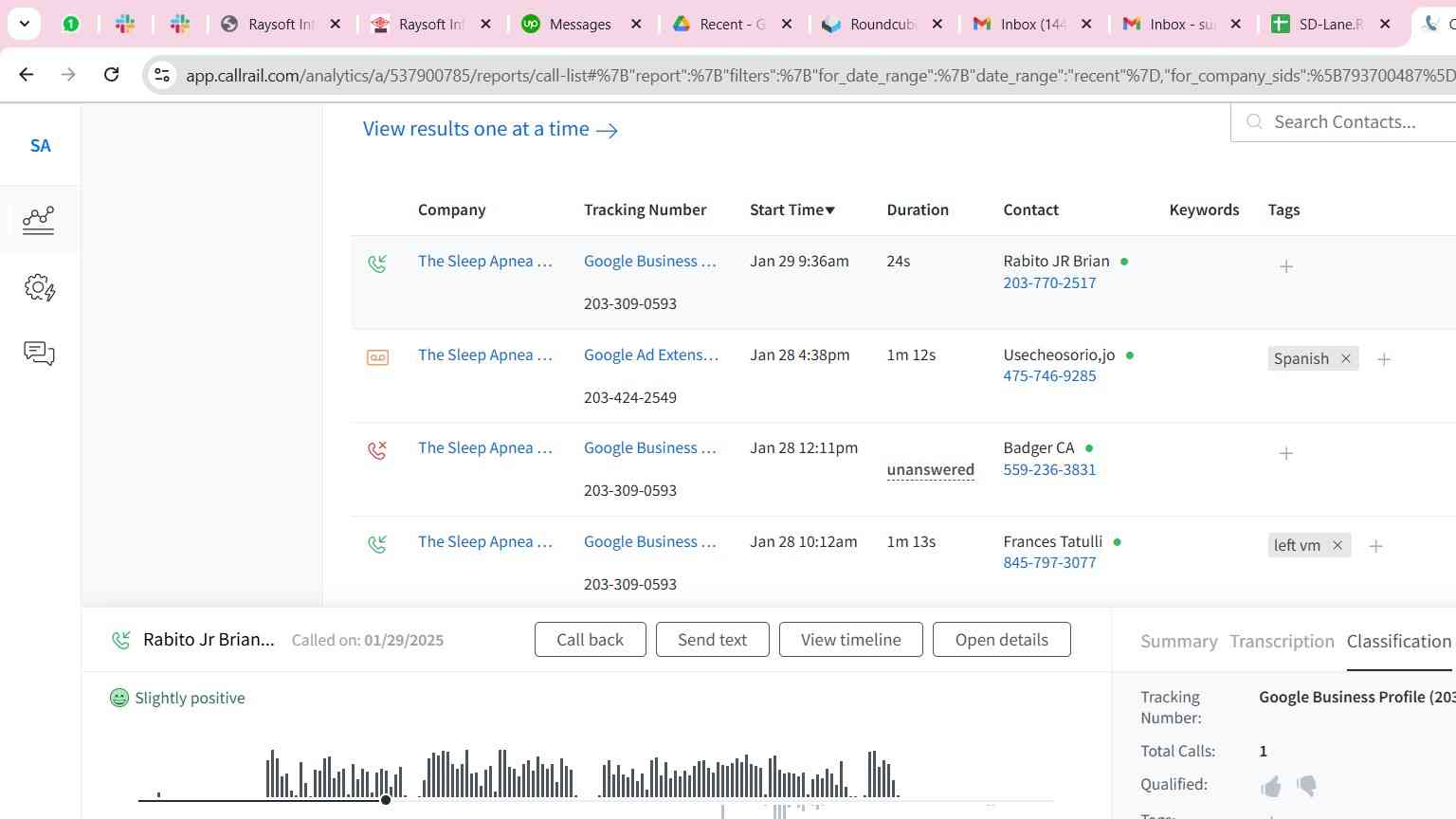Switch to the first Gmail Inbox (144 browser tab
Screen dimensions: 1456x819
1031,25
